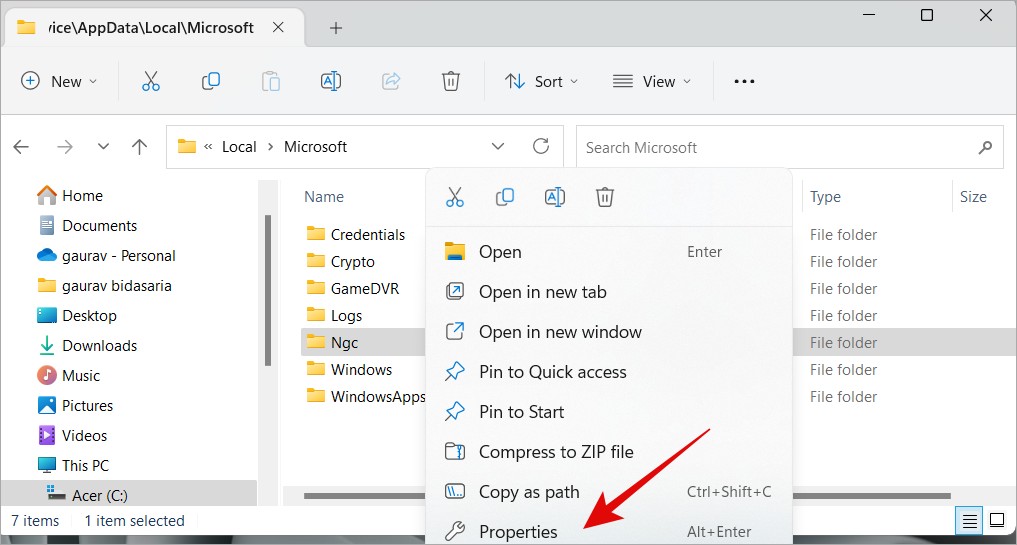Select the Credentials folder
The width and height of the screenshot is (1017, 545).
pyautogui.click(x=355, y=234)
